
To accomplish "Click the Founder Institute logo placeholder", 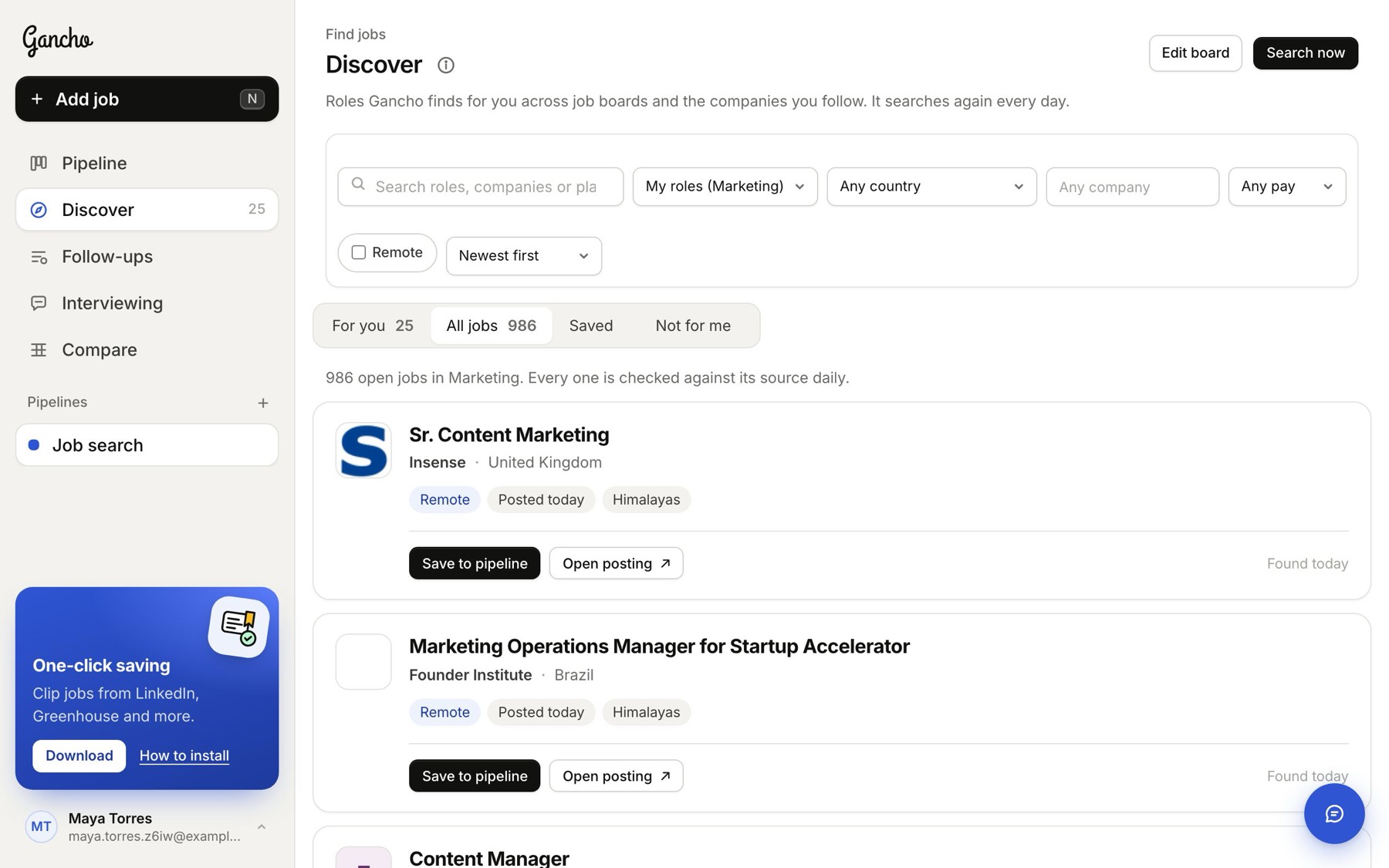I will pos(363,662).
